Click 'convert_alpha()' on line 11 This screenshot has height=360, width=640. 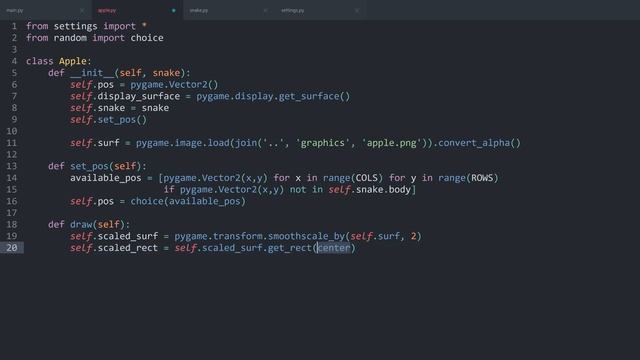point(479,143)
